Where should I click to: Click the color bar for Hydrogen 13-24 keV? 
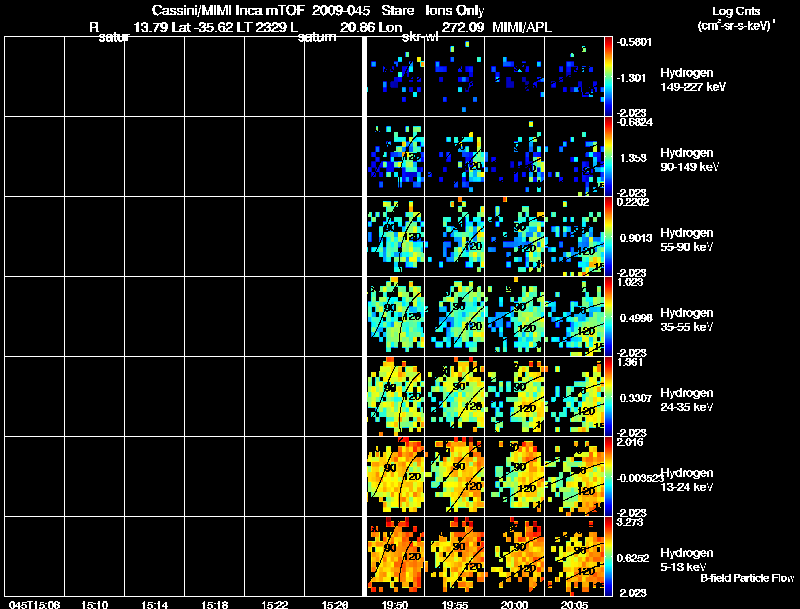[x=608, y=477]
